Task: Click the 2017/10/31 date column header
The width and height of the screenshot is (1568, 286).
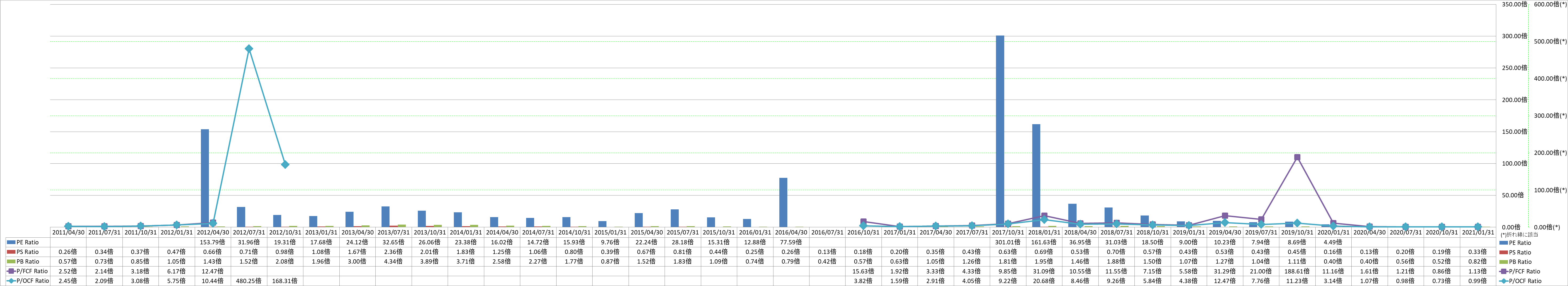Action: 1008,232
